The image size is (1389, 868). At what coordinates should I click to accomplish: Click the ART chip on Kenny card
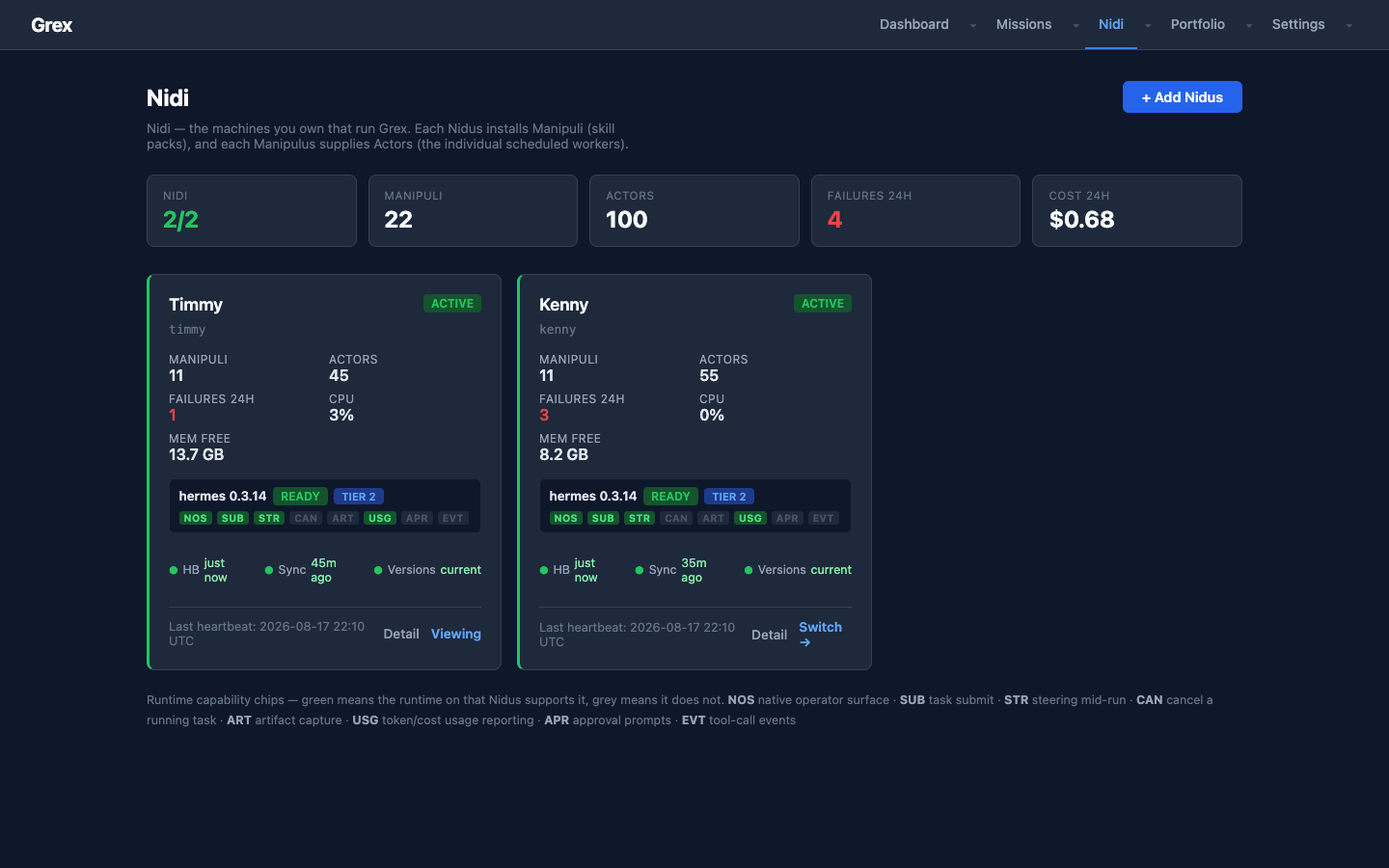[713, 518]
